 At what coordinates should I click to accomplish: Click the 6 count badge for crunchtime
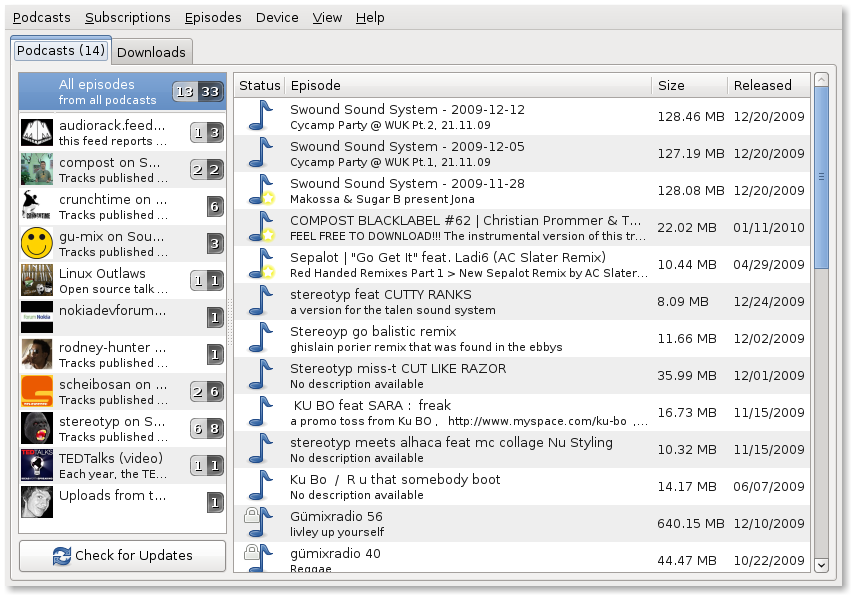pos(215,206)
